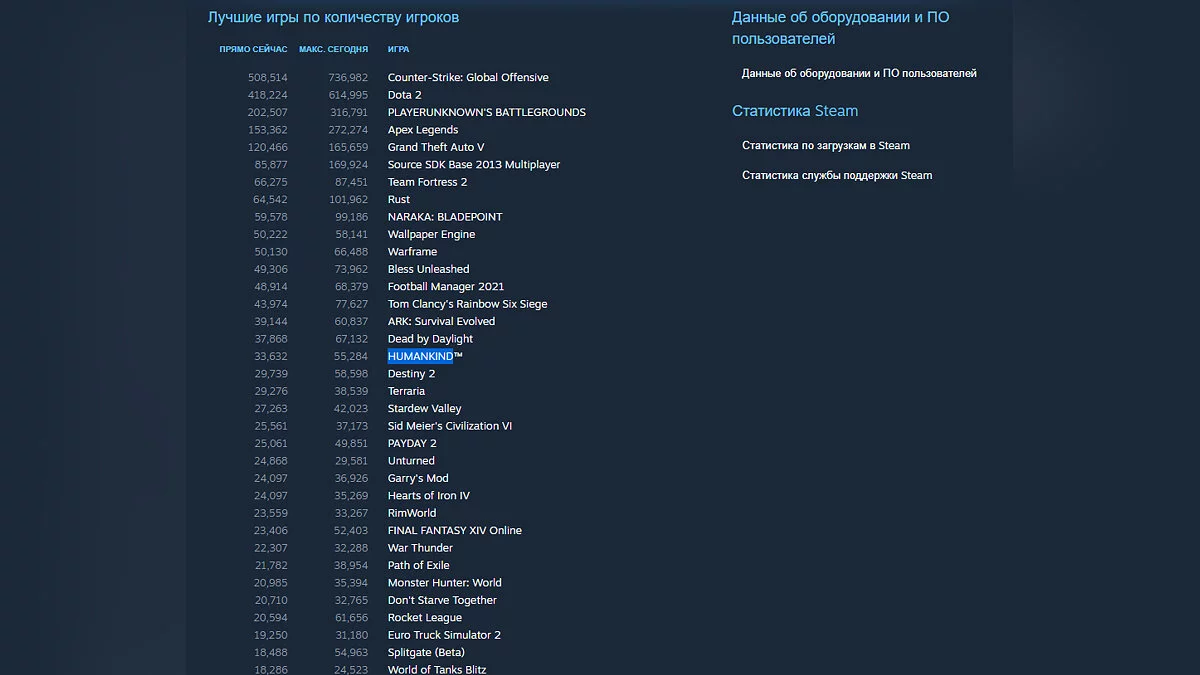Open NARAKA: BLADEPOINT link
Image resolution: width=1200 pixels, height=675 pixels.
(x=445, y=217)
